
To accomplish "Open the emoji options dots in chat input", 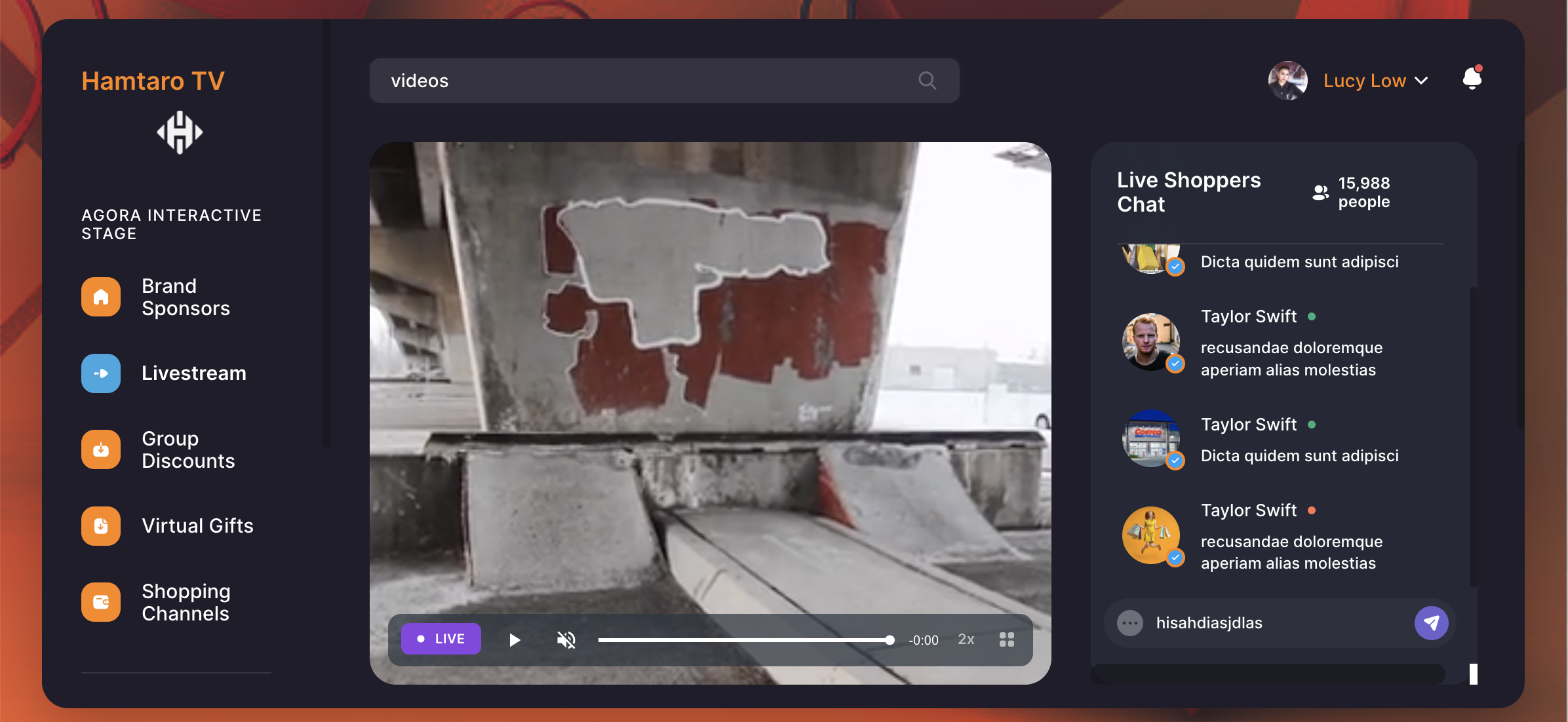I will click(1130, 623).
